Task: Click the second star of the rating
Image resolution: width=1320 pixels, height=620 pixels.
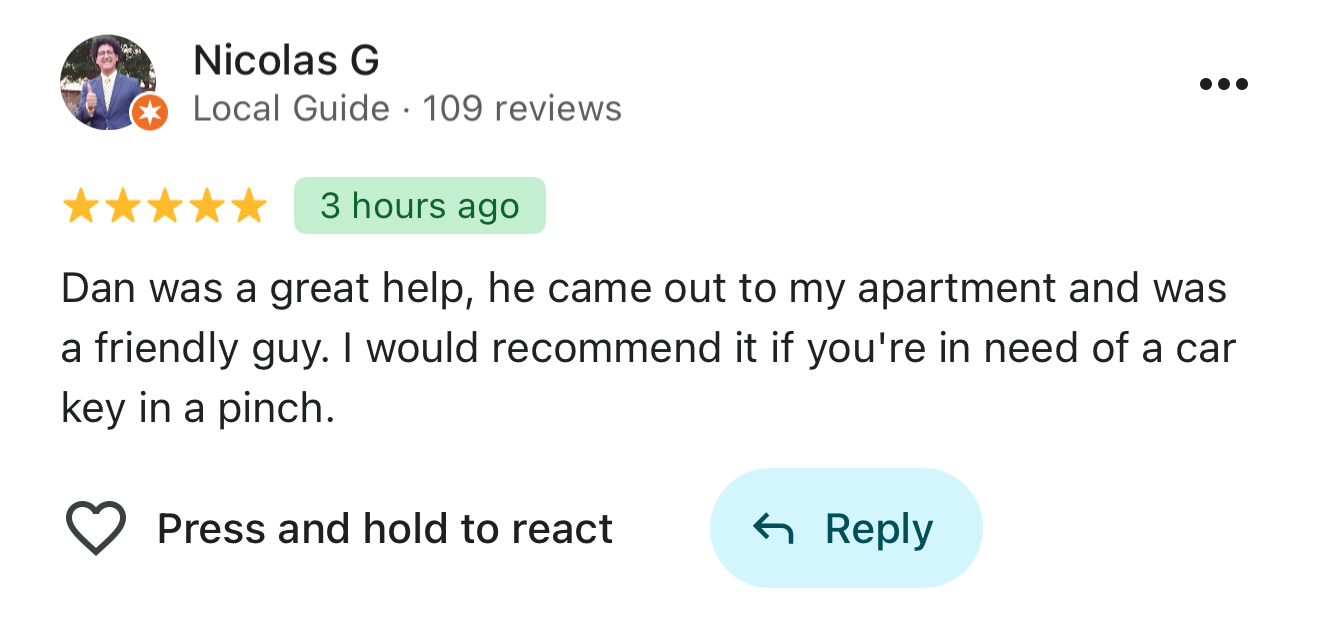Action: coord(122,205)
